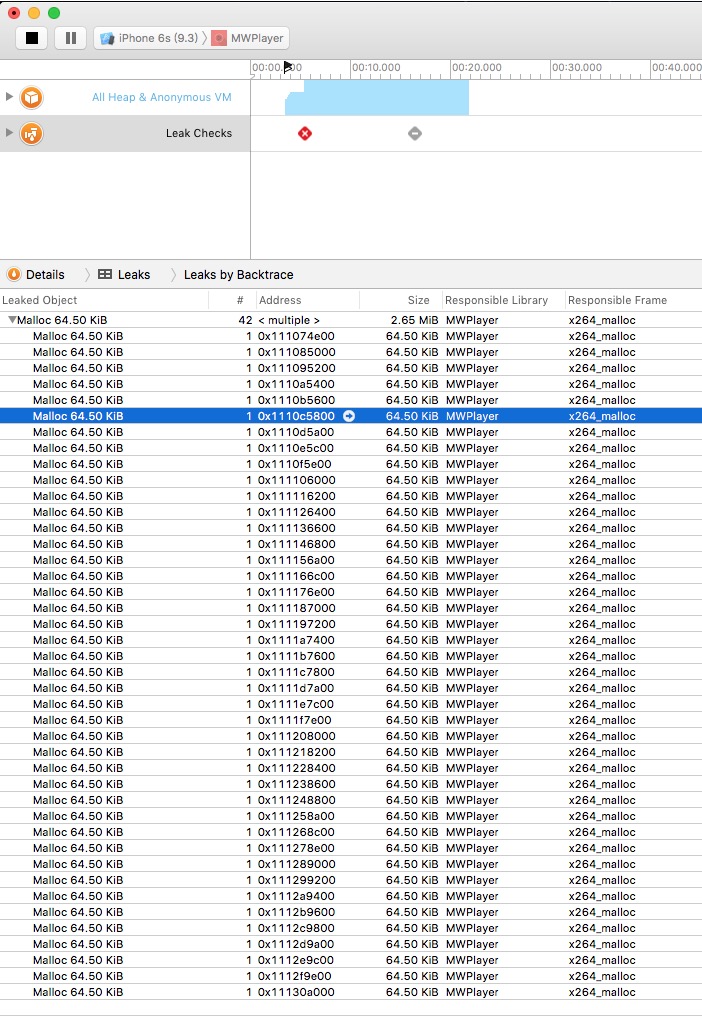Expand the All Heap & Anonymous VM track
This screenshot has height=1016, width=702.
click(x=9, y=97)
